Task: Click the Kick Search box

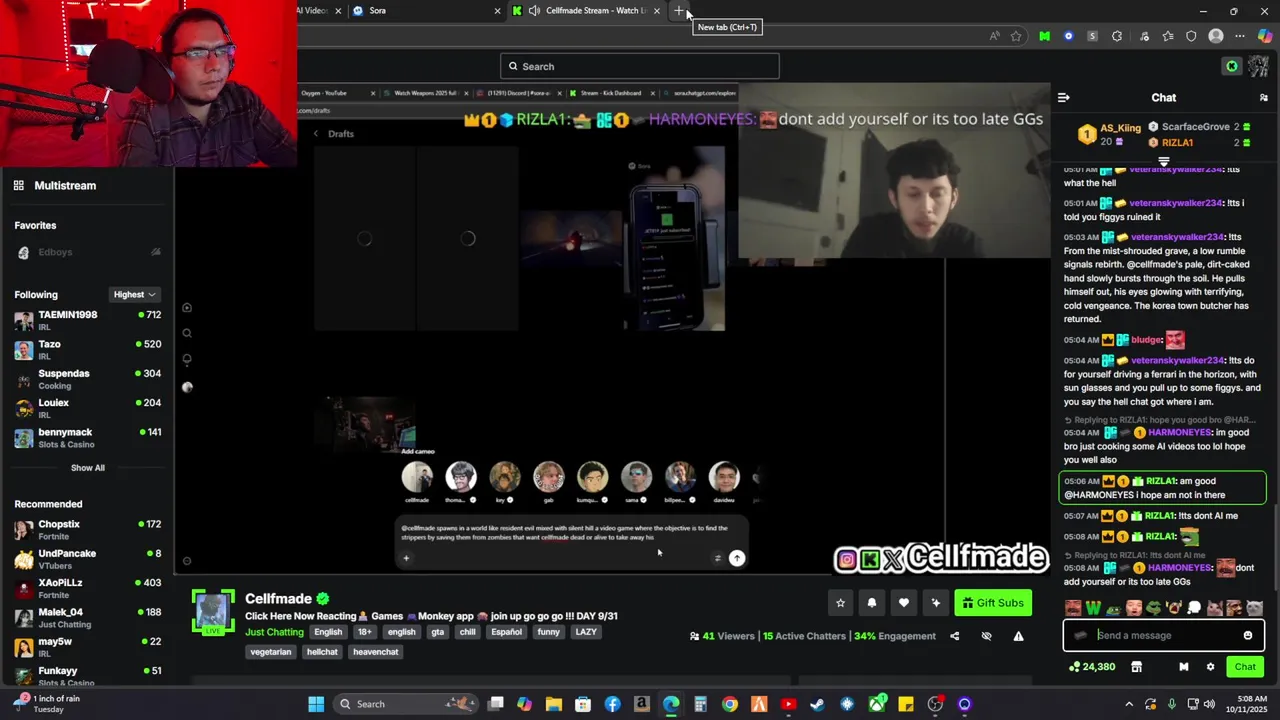Action: (x=639, y=66)
